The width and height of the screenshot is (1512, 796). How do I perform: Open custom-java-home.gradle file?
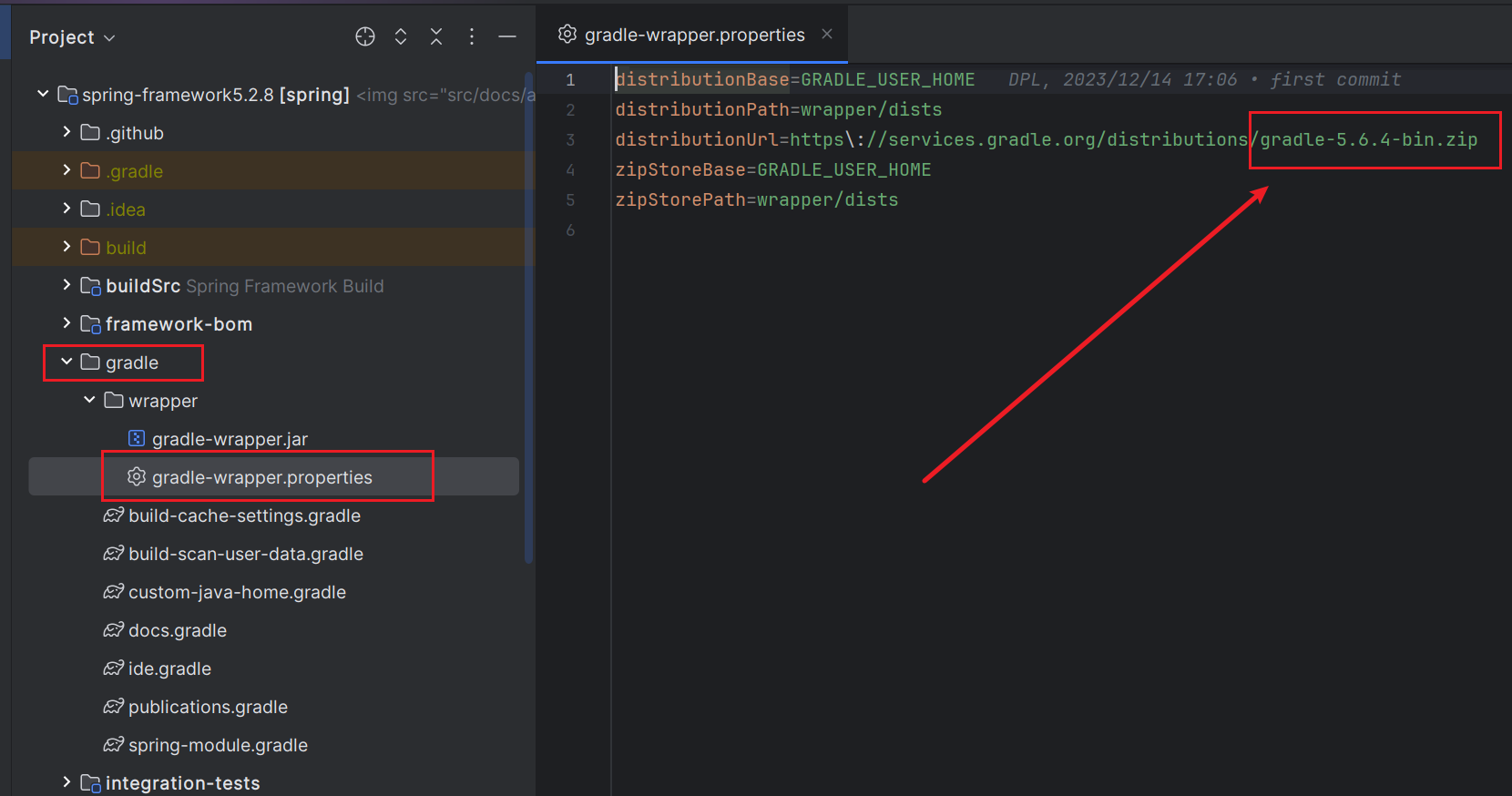[237, 592]
